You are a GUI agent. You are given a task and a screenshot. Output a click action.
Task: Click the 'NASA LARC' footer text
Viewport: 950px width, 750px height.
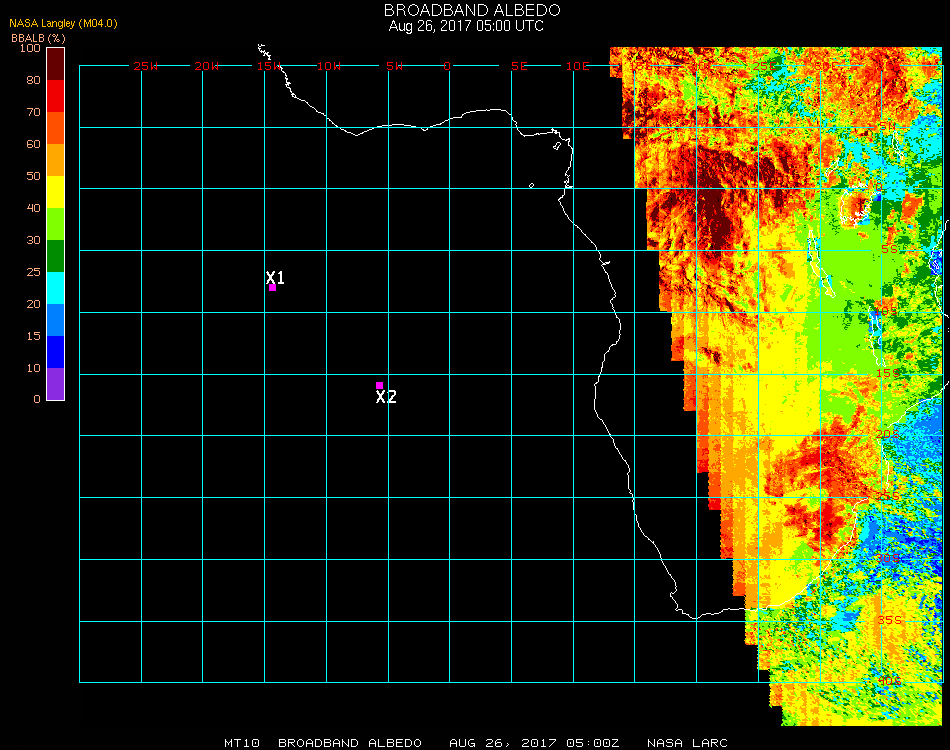pyautogui.click(x=687, y=743)
